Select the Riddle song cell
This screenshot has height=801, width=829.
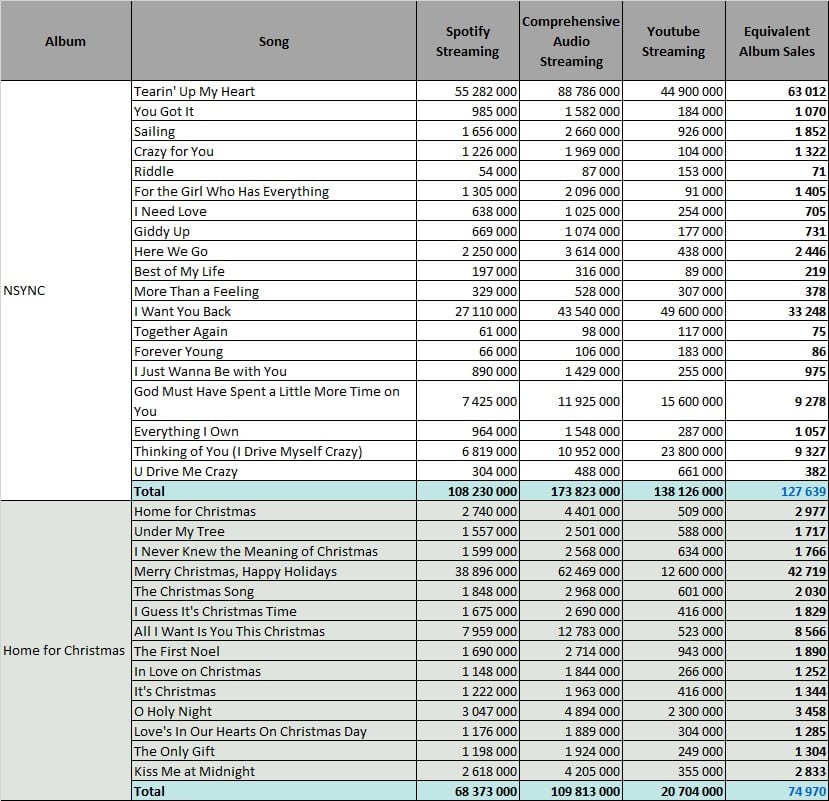click(274, 171)
